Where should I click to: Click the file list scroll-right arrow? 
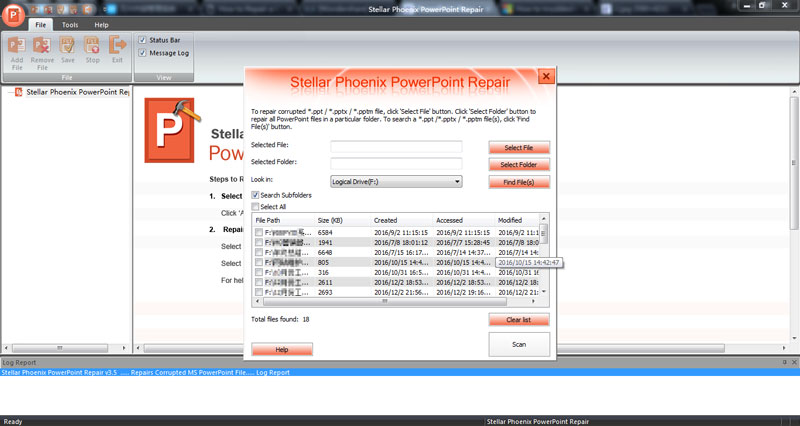point(534,302)
